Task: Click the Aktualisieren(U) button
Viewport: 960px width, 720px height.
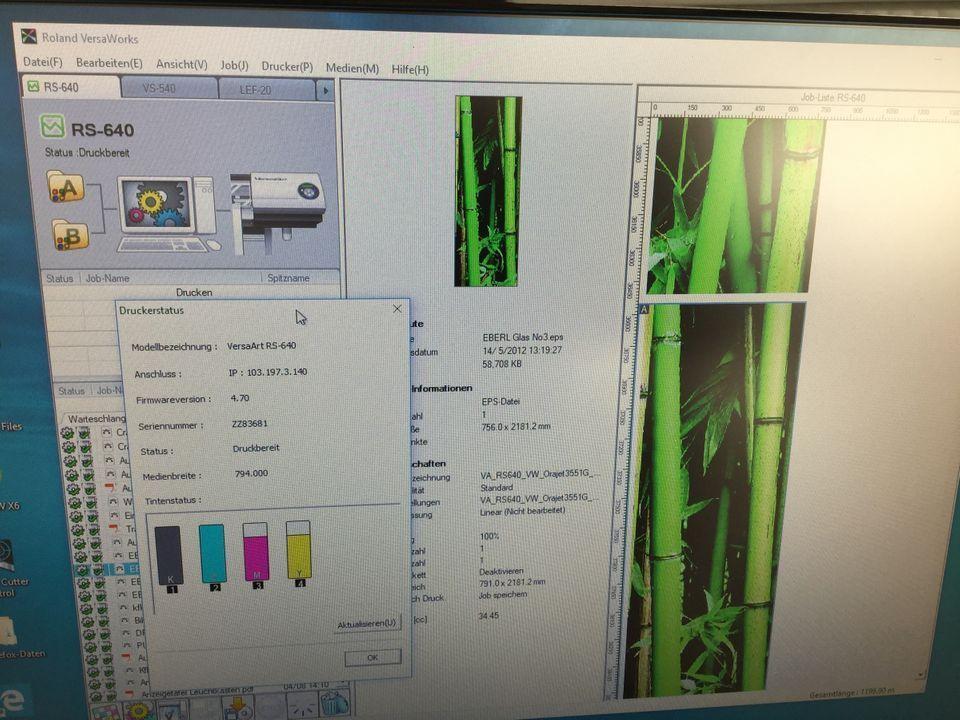Action: (x=367, y=624)
